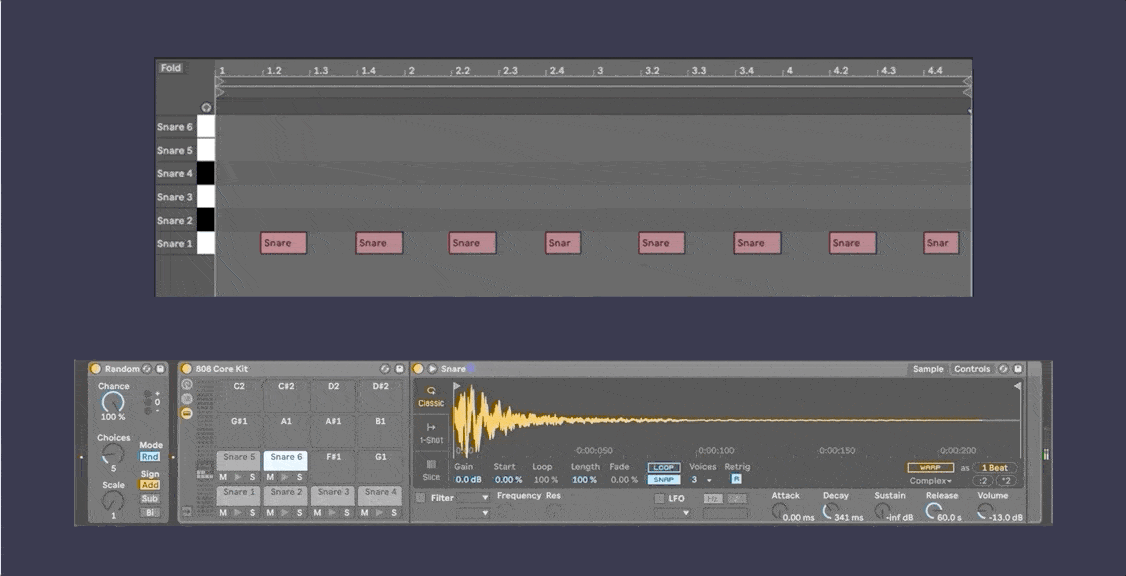Image resolution: width=1126 pixels, height=576 pixels.
Task: Enable the Filter checkbox
Action: tap(420, 497)
